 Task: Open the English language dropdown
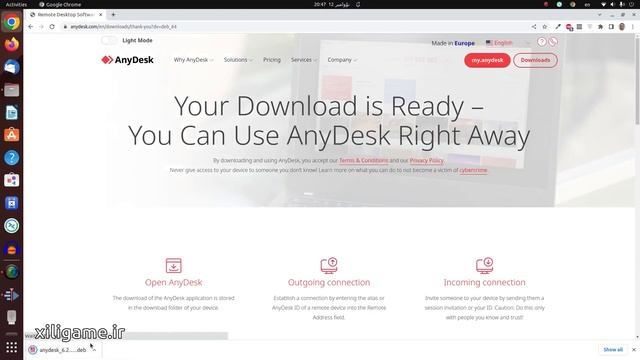(x=508, y=42)
